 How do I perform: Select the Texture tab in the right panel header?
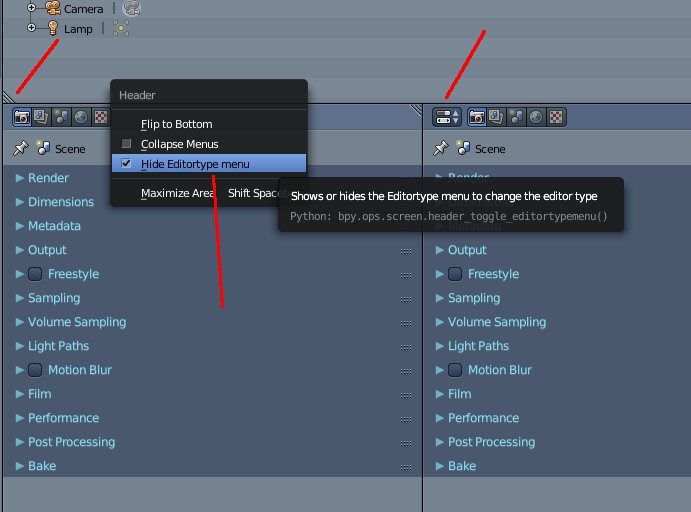click(556, 117)
